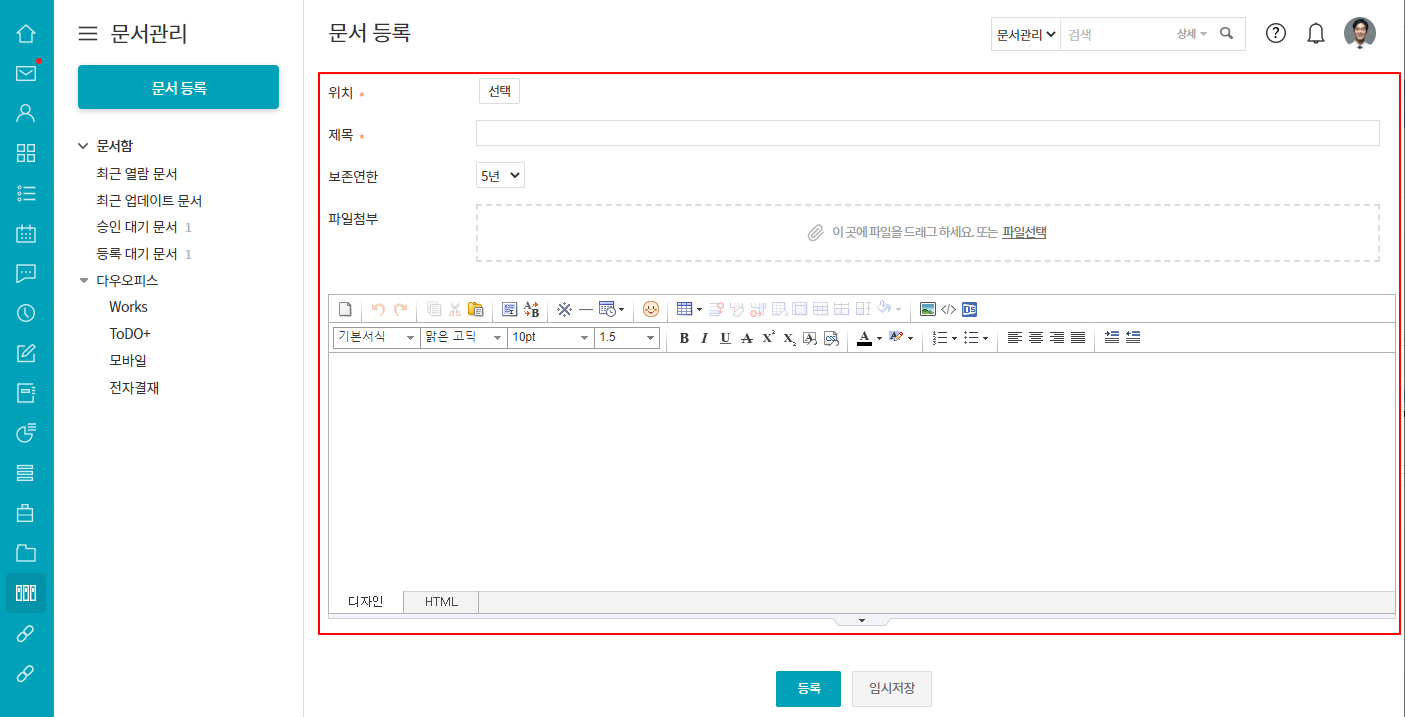
Task: Open the 10pt font size dropdown
Action: click(x=550, y=338)
